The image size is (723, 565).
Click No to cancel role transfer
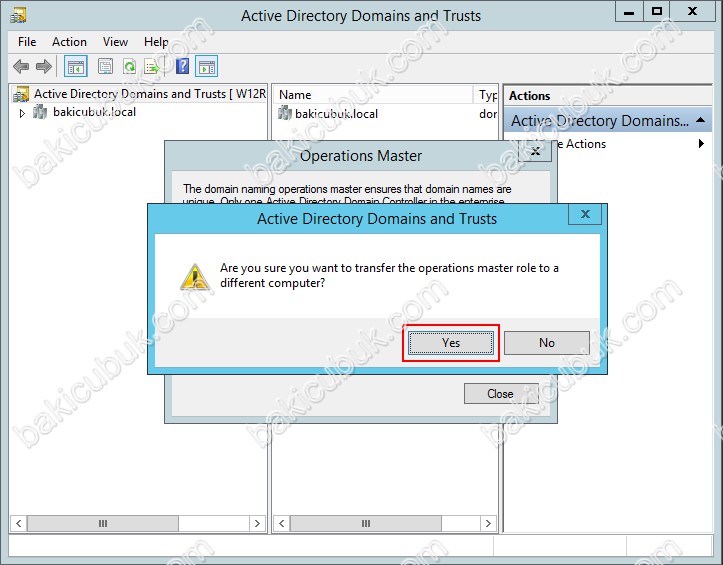(547, 343)
